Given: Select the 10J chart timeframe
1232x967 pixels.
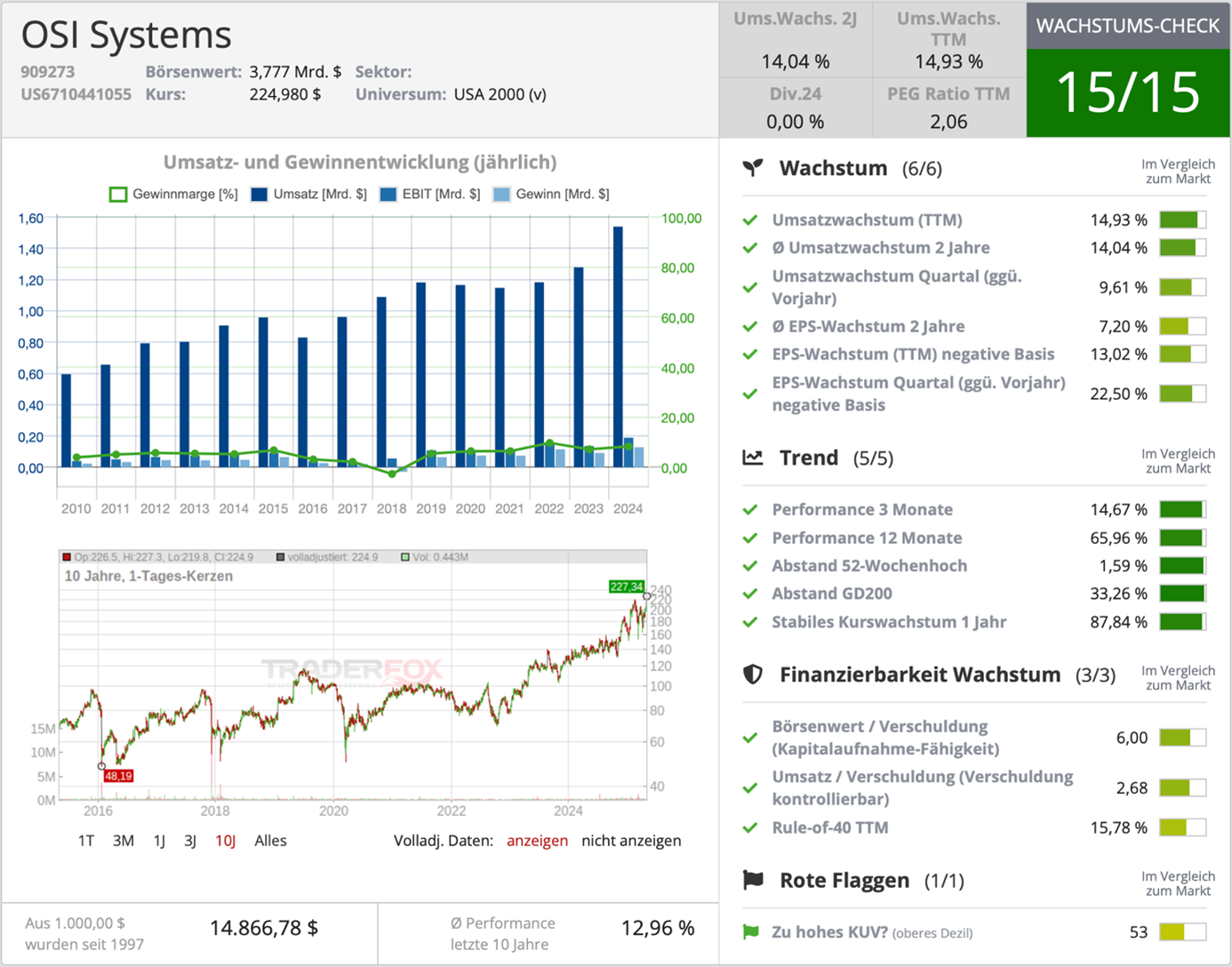Looking at the screenshot, I should pos(226,841).
